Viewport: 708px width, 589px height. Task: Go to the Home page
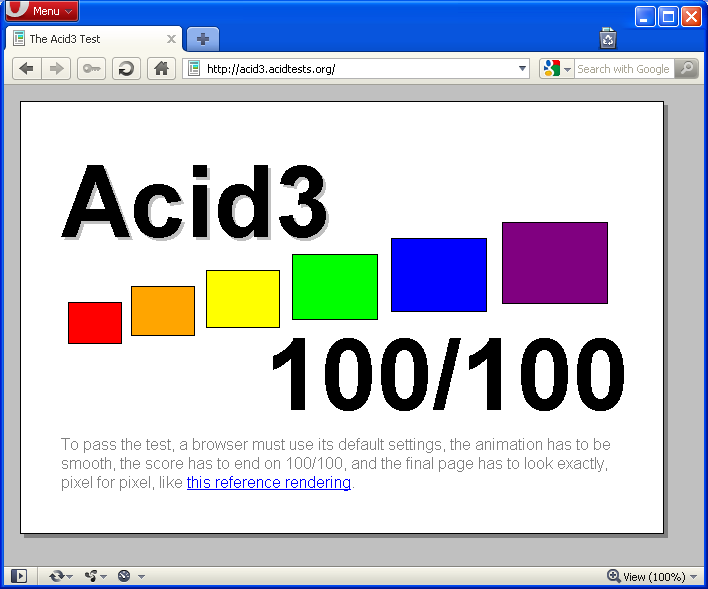click(161, 69)
